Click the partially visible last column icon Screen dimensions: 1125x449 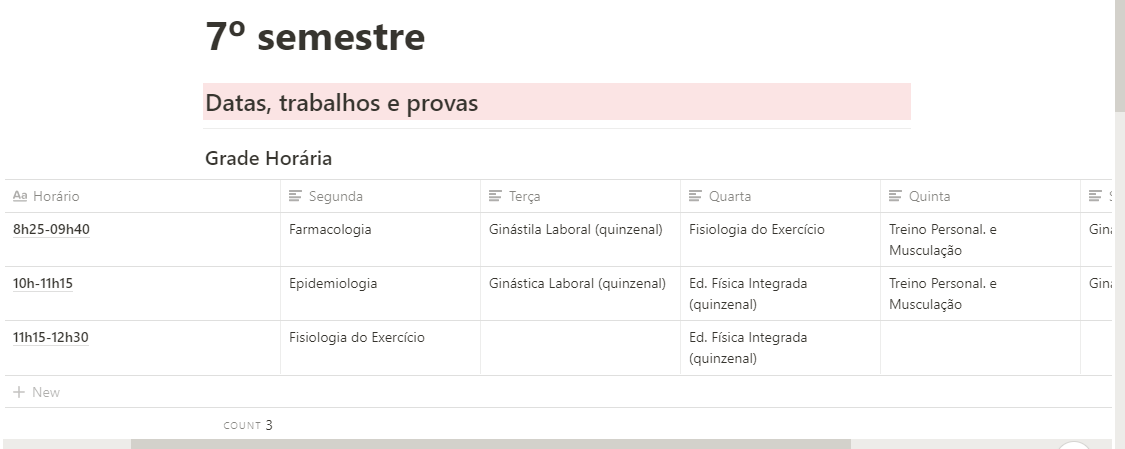pyautogui.click(x=1095, y=196)
